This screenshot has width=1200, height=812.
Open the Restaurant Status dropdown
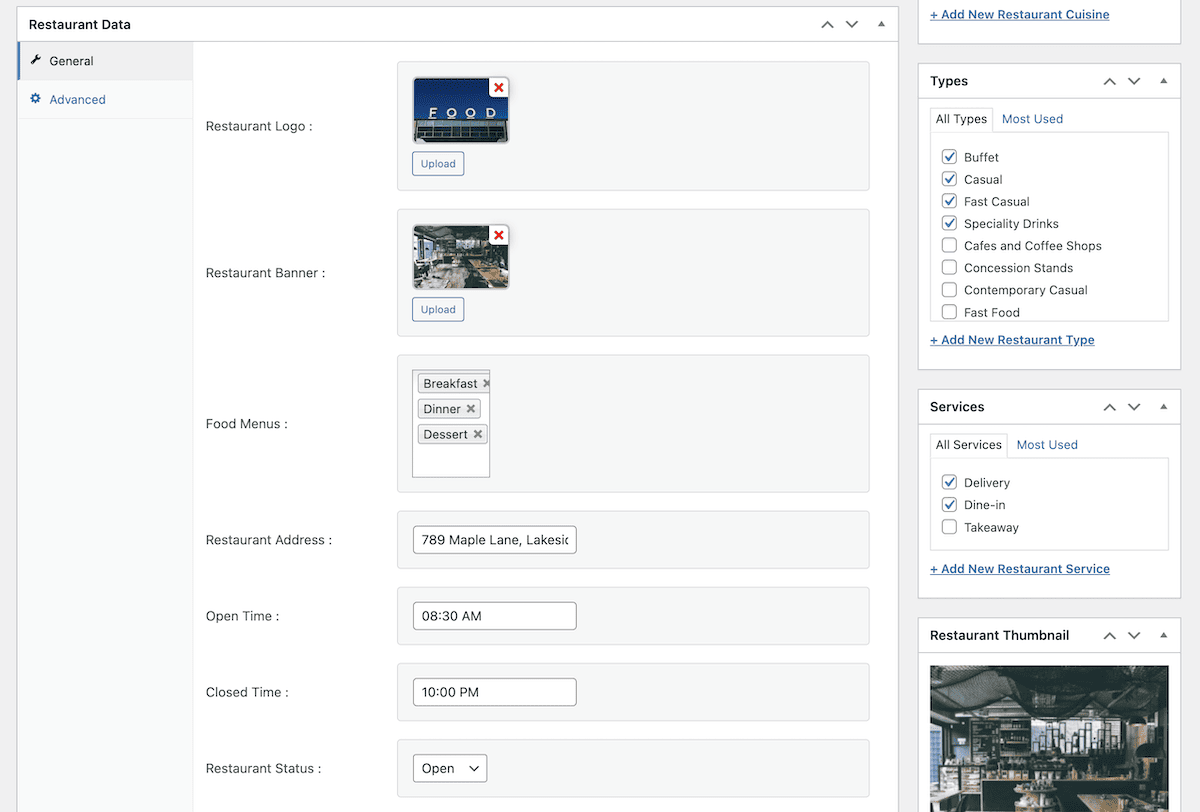[x=450, y=768]
